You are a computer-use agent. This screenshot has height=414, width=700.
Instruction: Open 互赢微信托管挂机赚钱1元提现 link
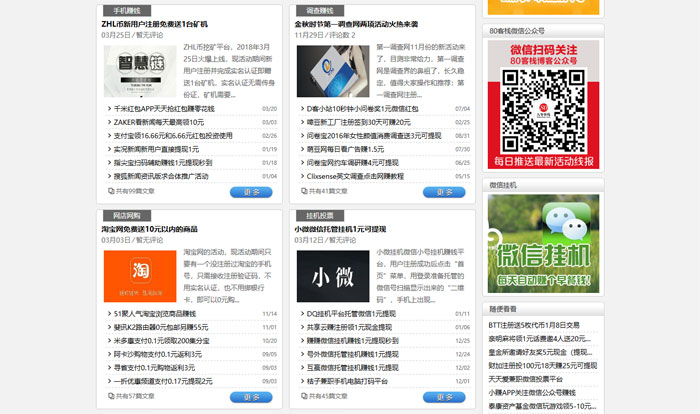[x=352, y=368]
